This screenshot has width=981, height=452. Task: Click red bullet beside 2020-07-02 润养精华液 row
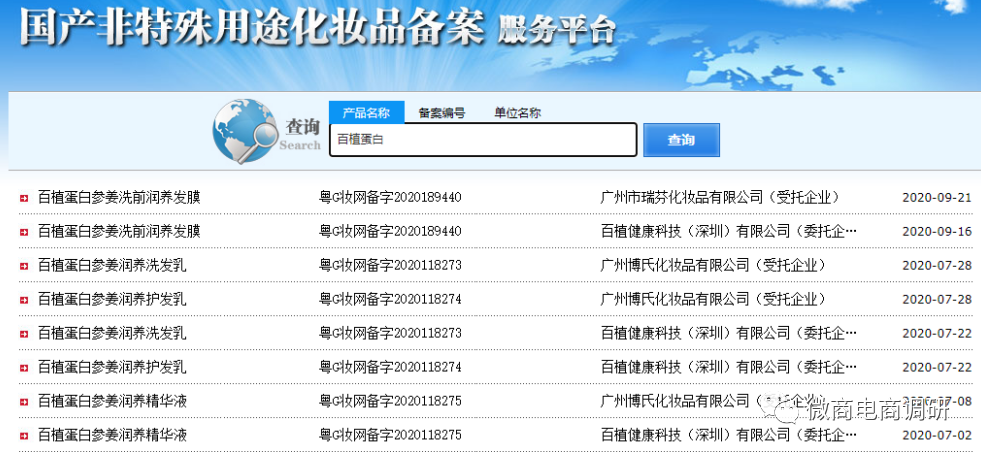[x=23, y=436]
